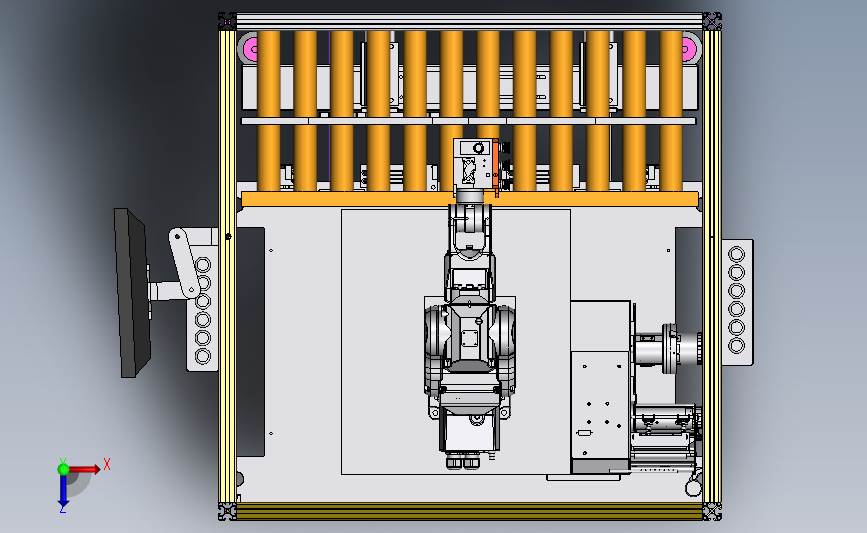Select the top aluminum profile beam

click(x=469, y=22)
